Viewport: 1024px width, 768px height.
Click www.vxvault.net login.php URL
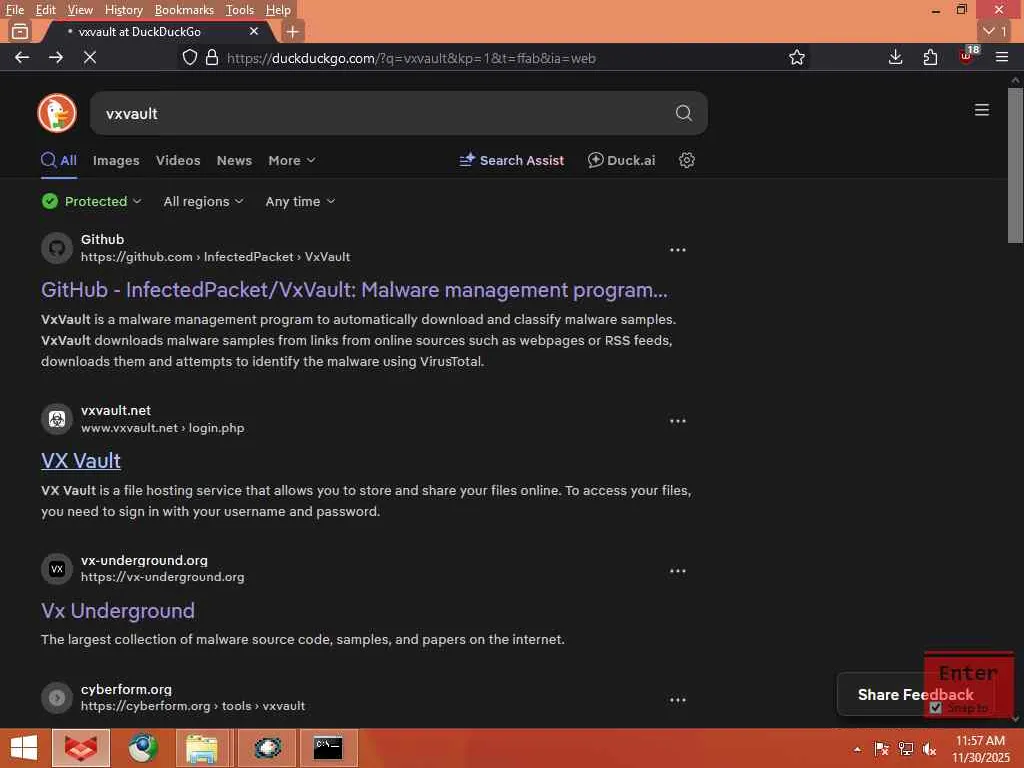tap(163, 428)
